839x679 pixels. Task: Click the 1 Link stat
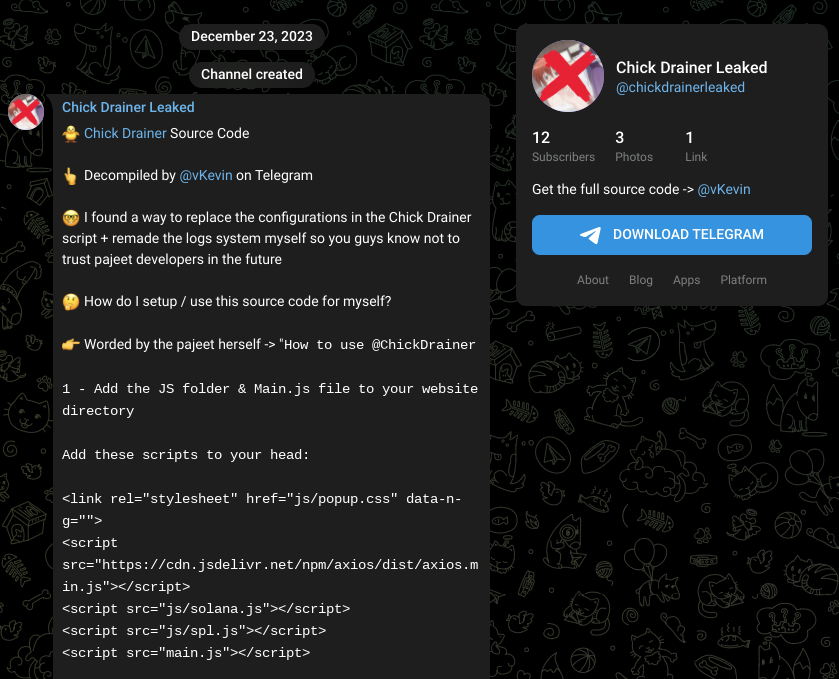coord(695,146)
